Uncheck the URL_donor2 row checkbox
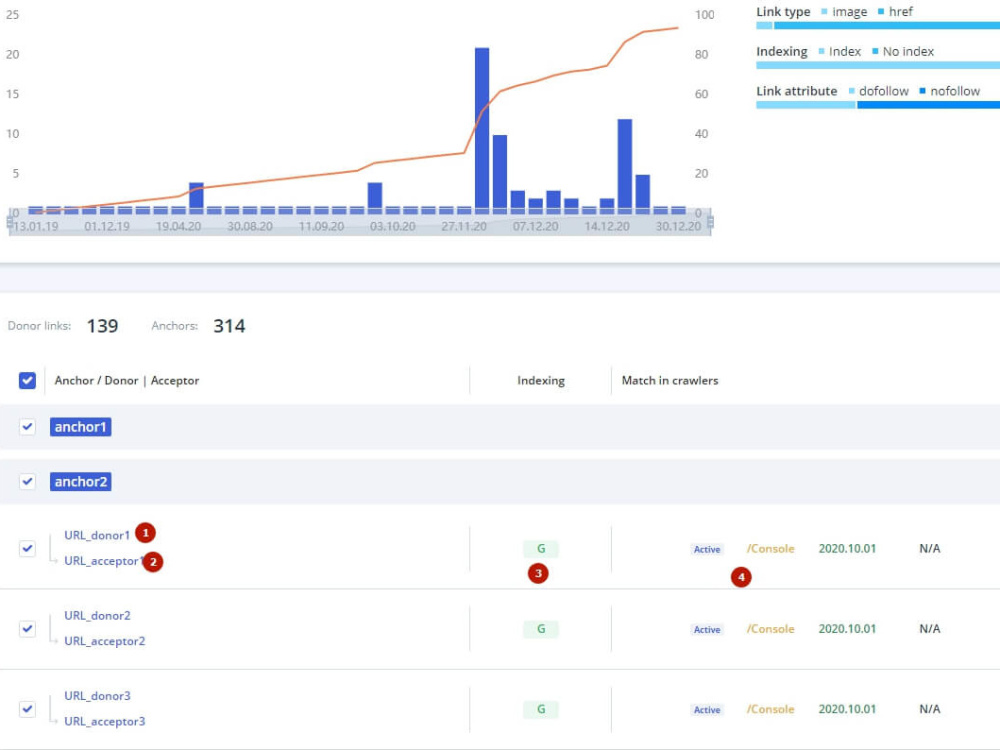The image size is (1000, 750). [27, 629]
